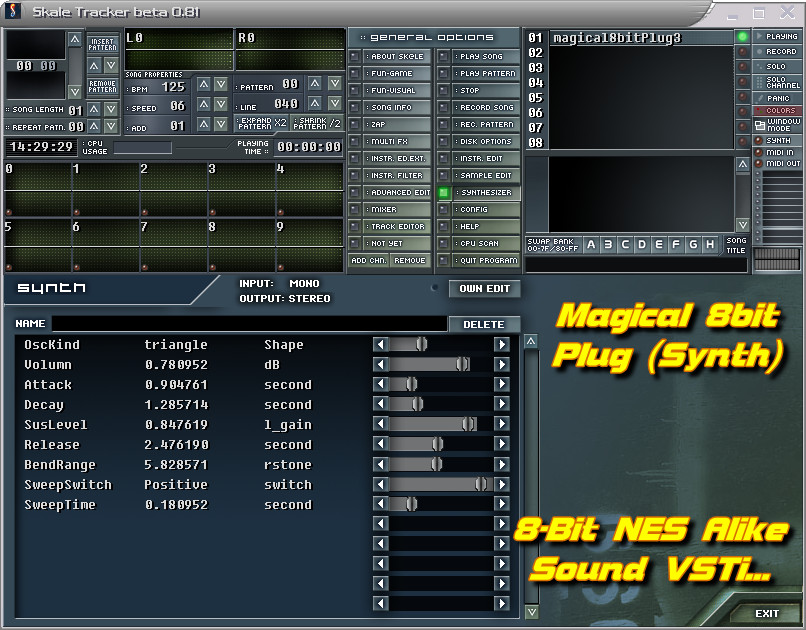Image resolution: width=806 pixels, height=630 pixels.
Task: Increase Song Length with up arrow
Action: tap(94, 109)
